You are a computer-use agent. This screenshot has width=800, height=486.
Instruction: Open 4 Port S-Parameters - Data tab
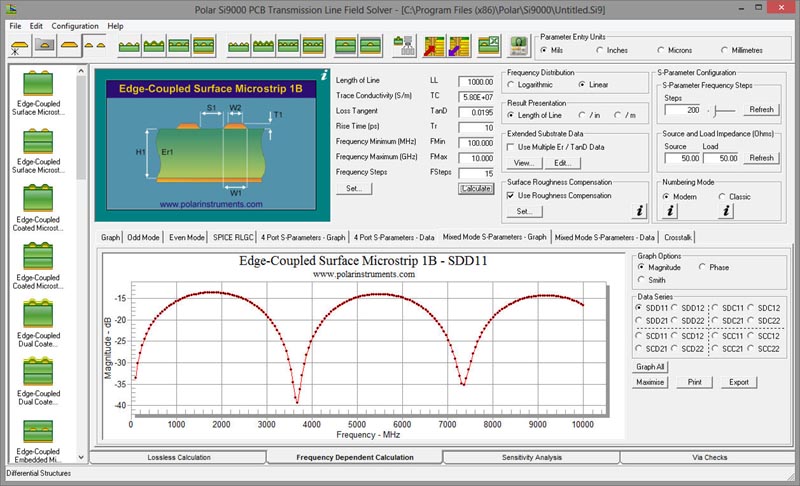click(x=394, y=237)
